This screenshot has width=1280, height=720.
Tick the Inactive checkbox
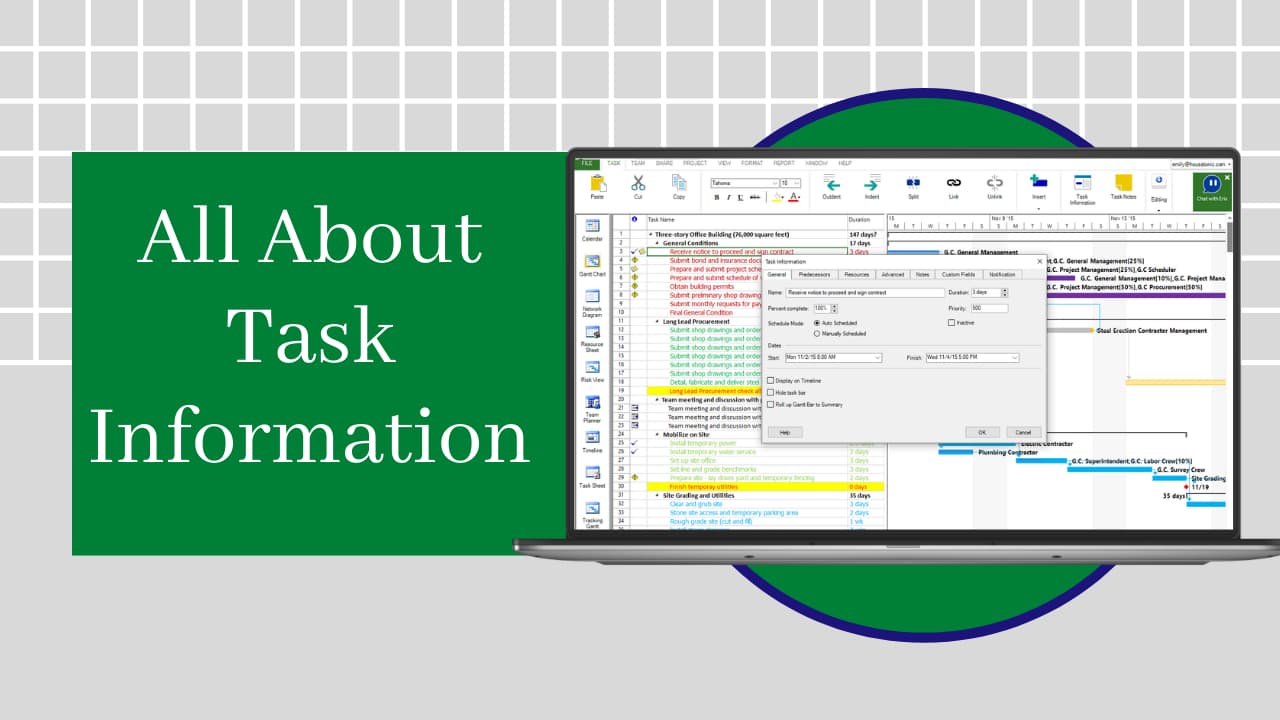click(x=951, y=323)
